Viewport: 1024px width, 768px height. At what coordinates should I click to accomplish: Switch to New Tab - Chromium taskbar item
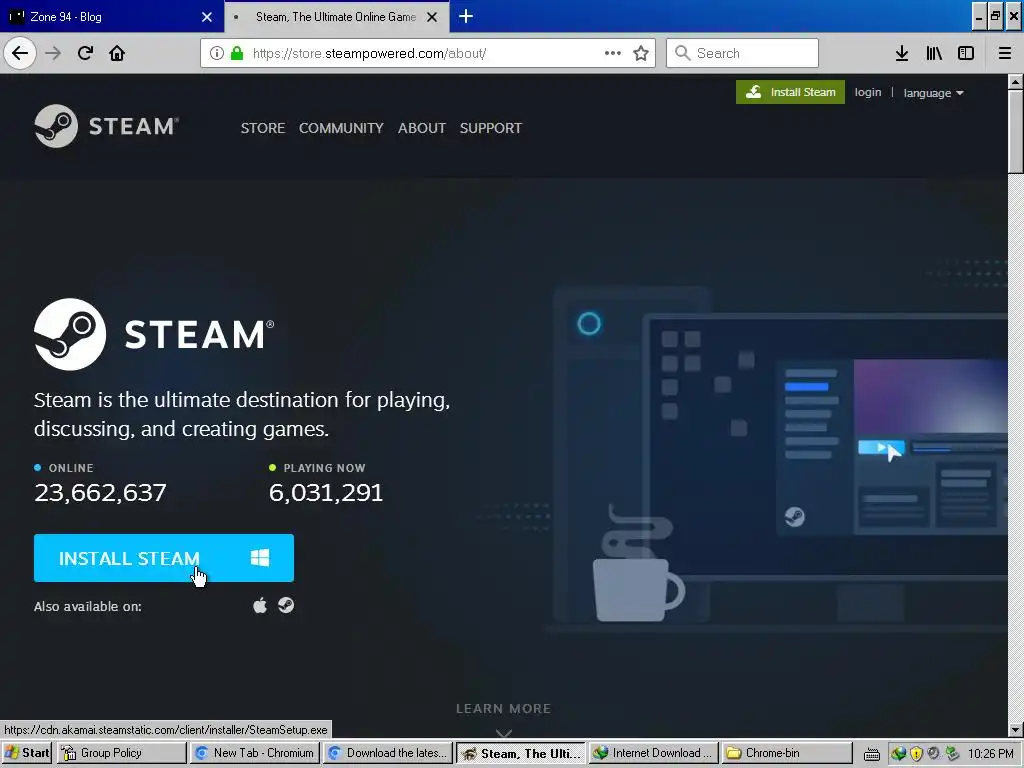[x=256, y=753]
